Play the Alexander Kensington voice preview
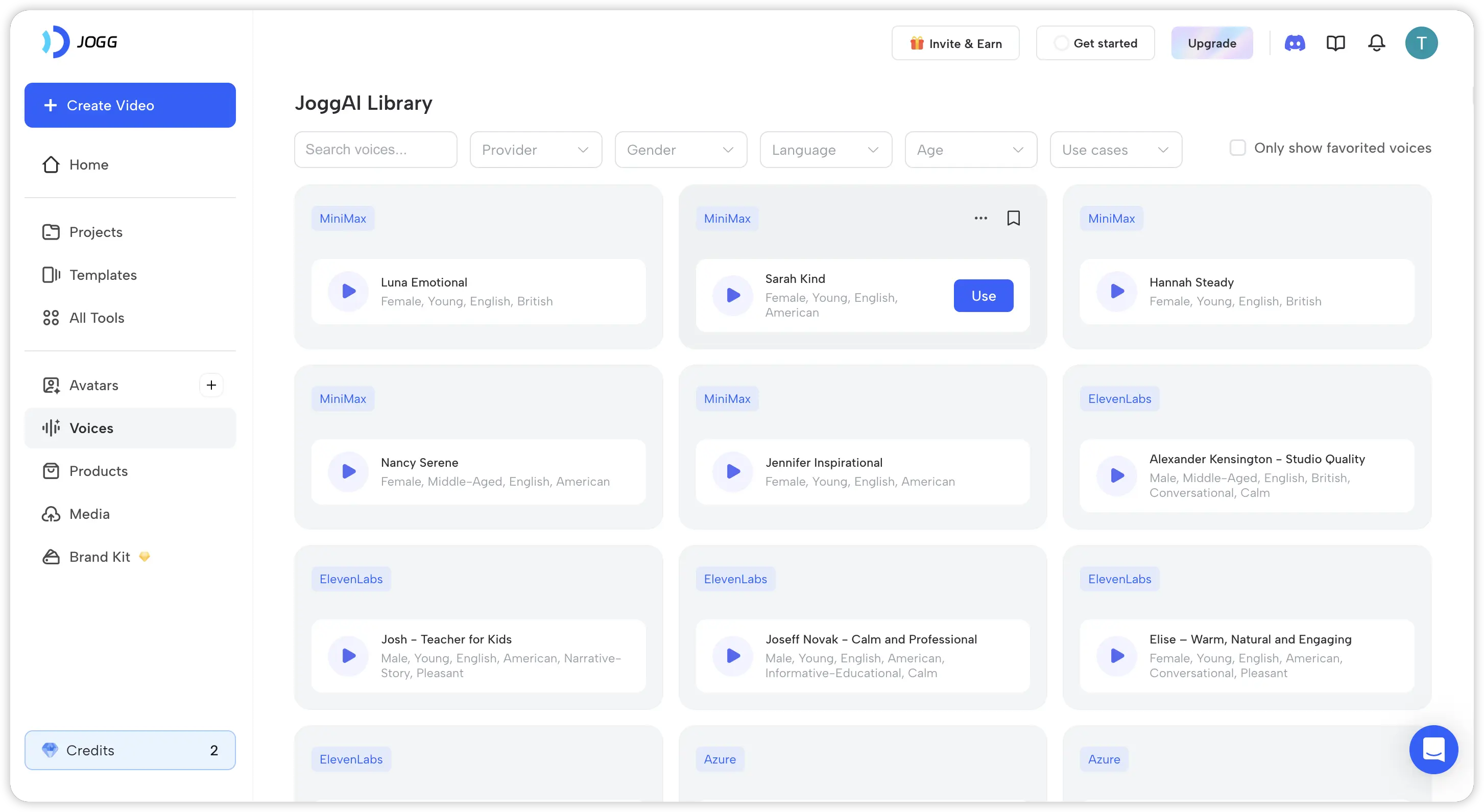This screenshot has width=1484, height=812. (1116, 475)
